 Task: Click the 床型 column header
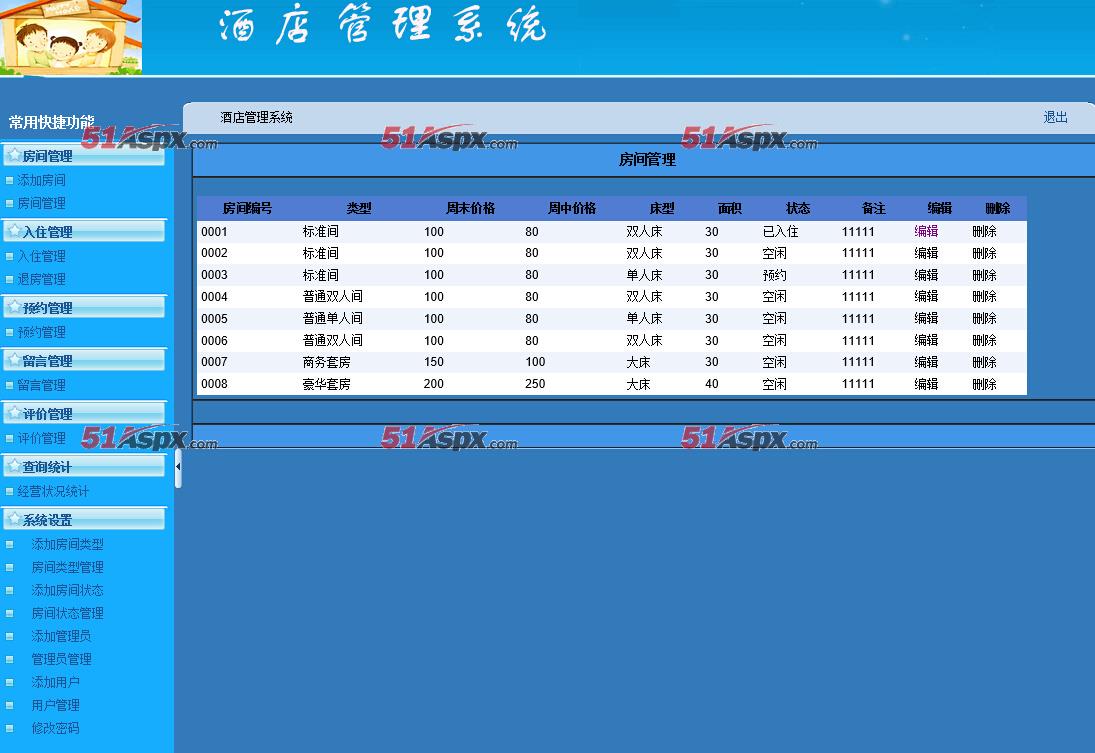click(x=662, y=208)
